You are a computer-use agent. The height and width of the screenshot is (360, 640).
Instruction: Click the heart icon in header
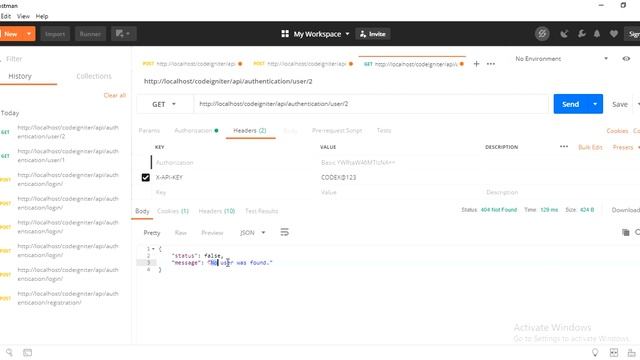[613, 34]
